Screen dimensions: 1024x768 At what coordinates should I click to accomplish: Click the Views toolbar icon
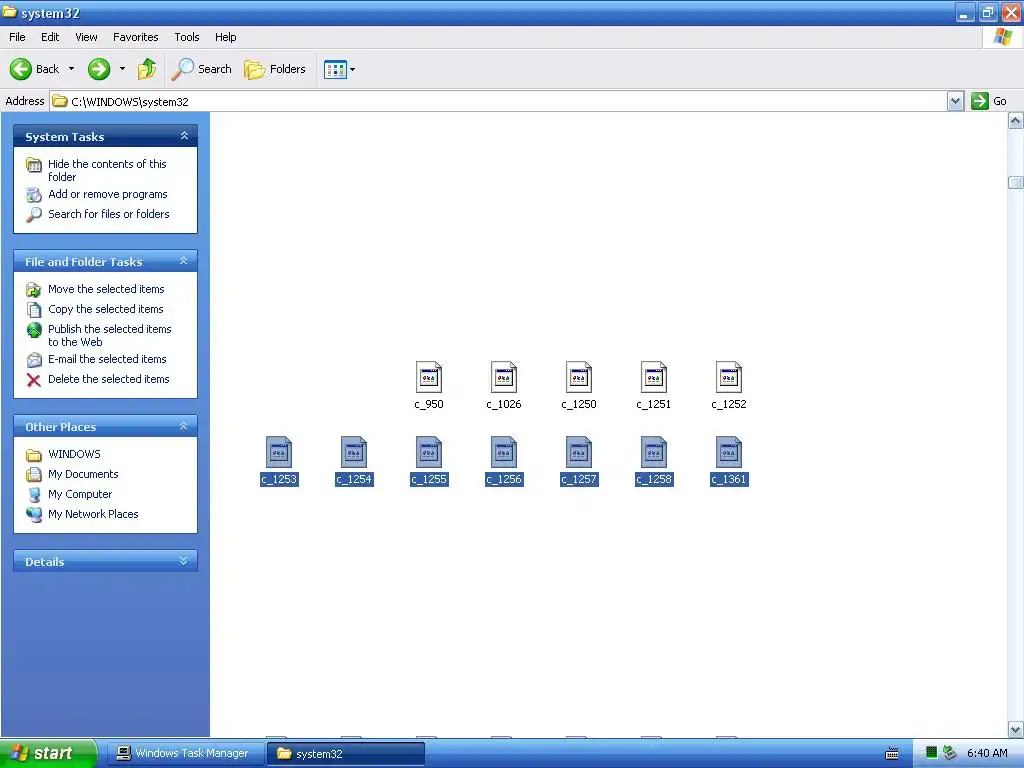pyautogui.click(x=335, y=69)
